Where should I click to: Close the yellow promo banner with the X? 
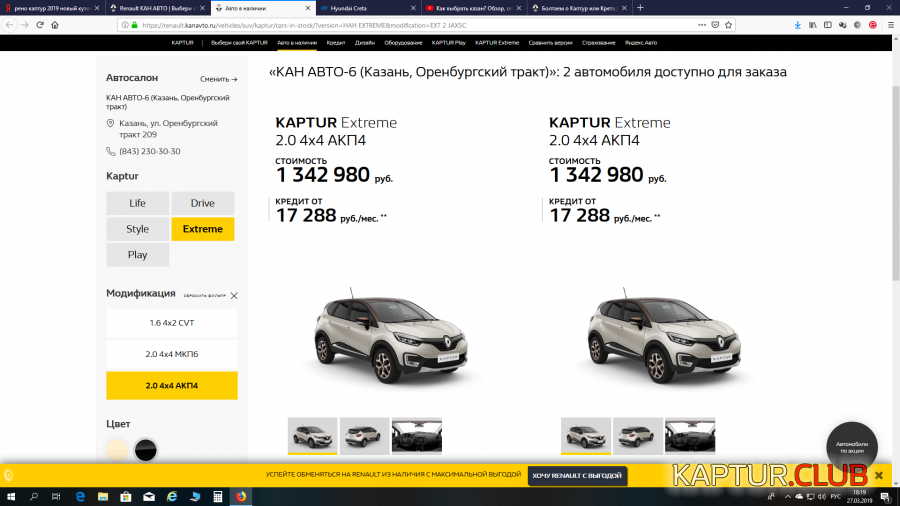point(879,475)
